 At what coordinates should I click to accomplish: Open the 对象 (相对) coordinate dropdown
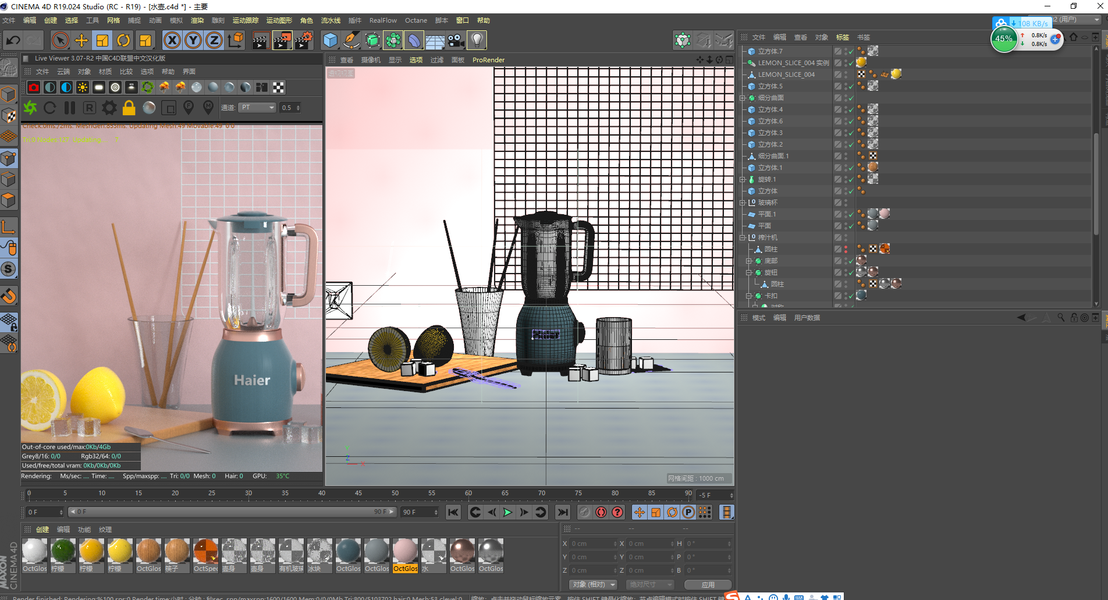click(593, 584)
